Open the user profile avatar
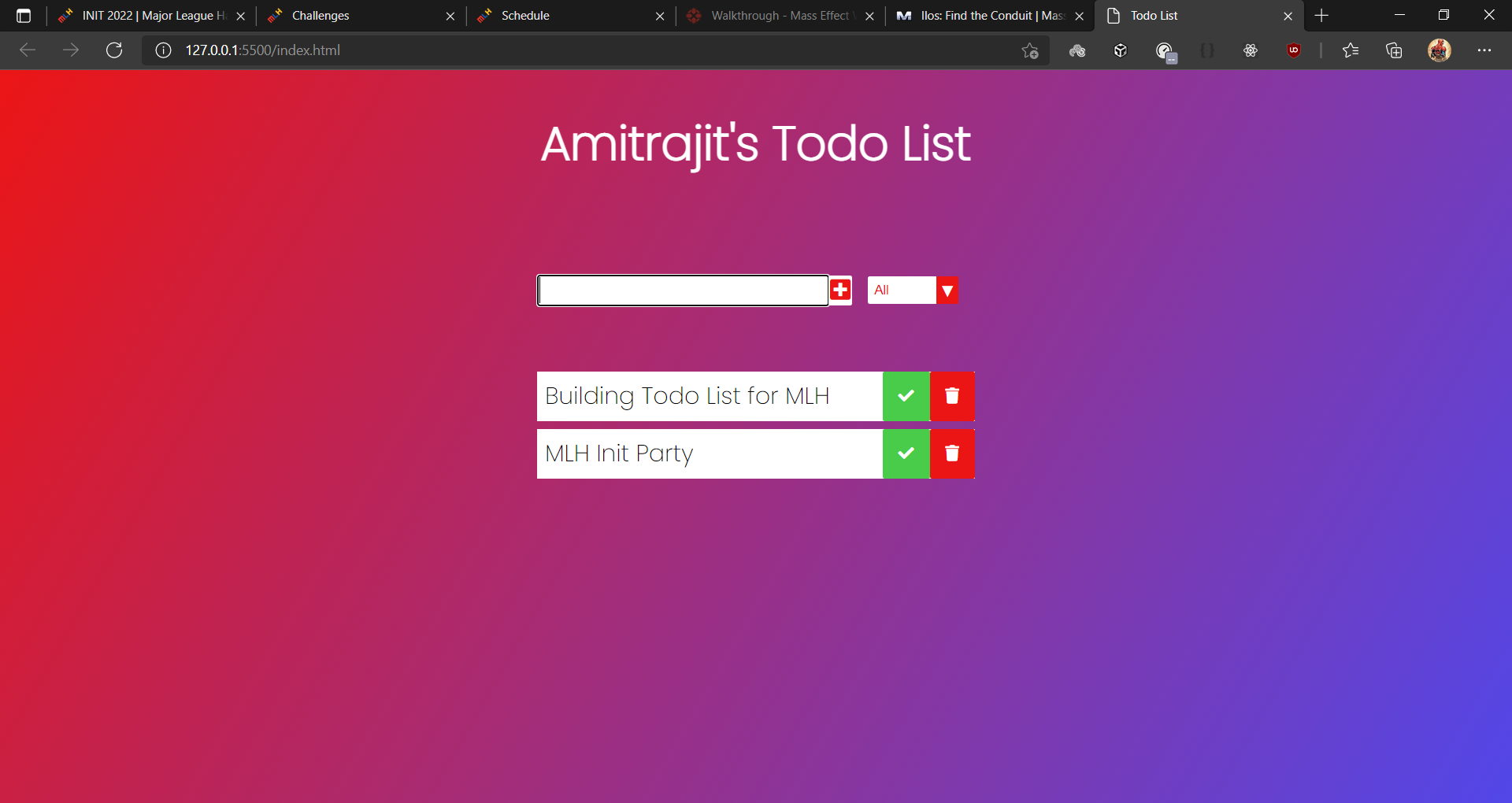1512x803 pixels. [x=1440, y=50]
